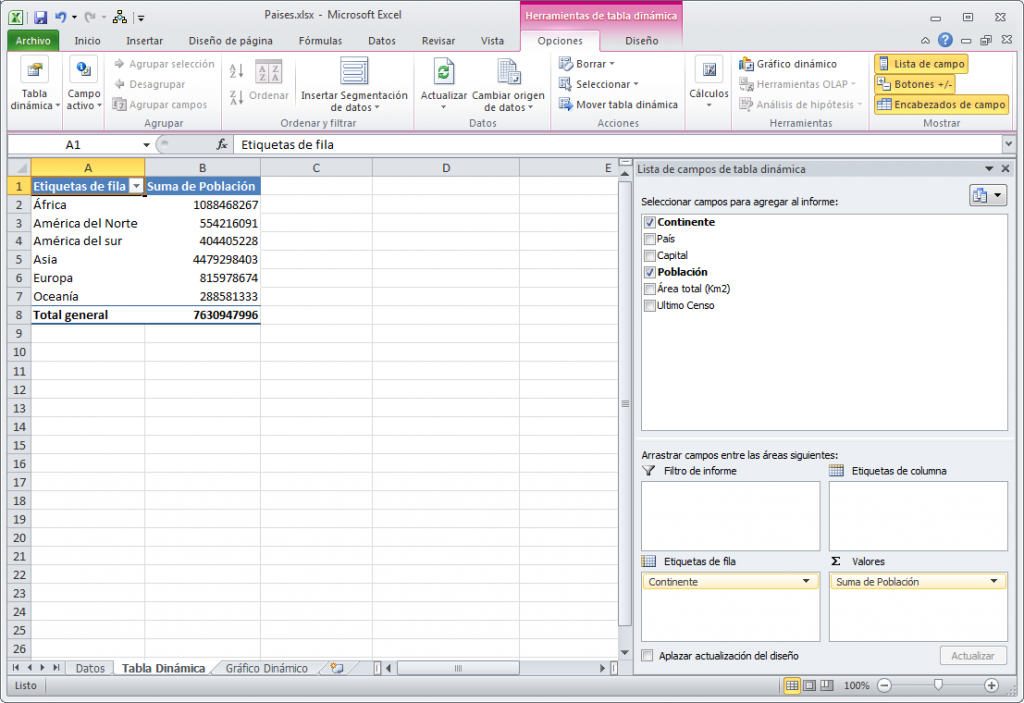Check the Ultimo Censo field
The height and width of the screenshot is (703, 1024).
(650, 305)
